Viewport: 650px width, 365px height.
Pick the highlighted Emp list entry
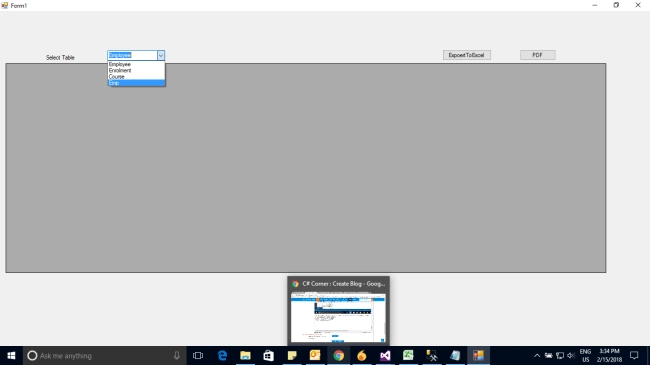pos(136,83)
